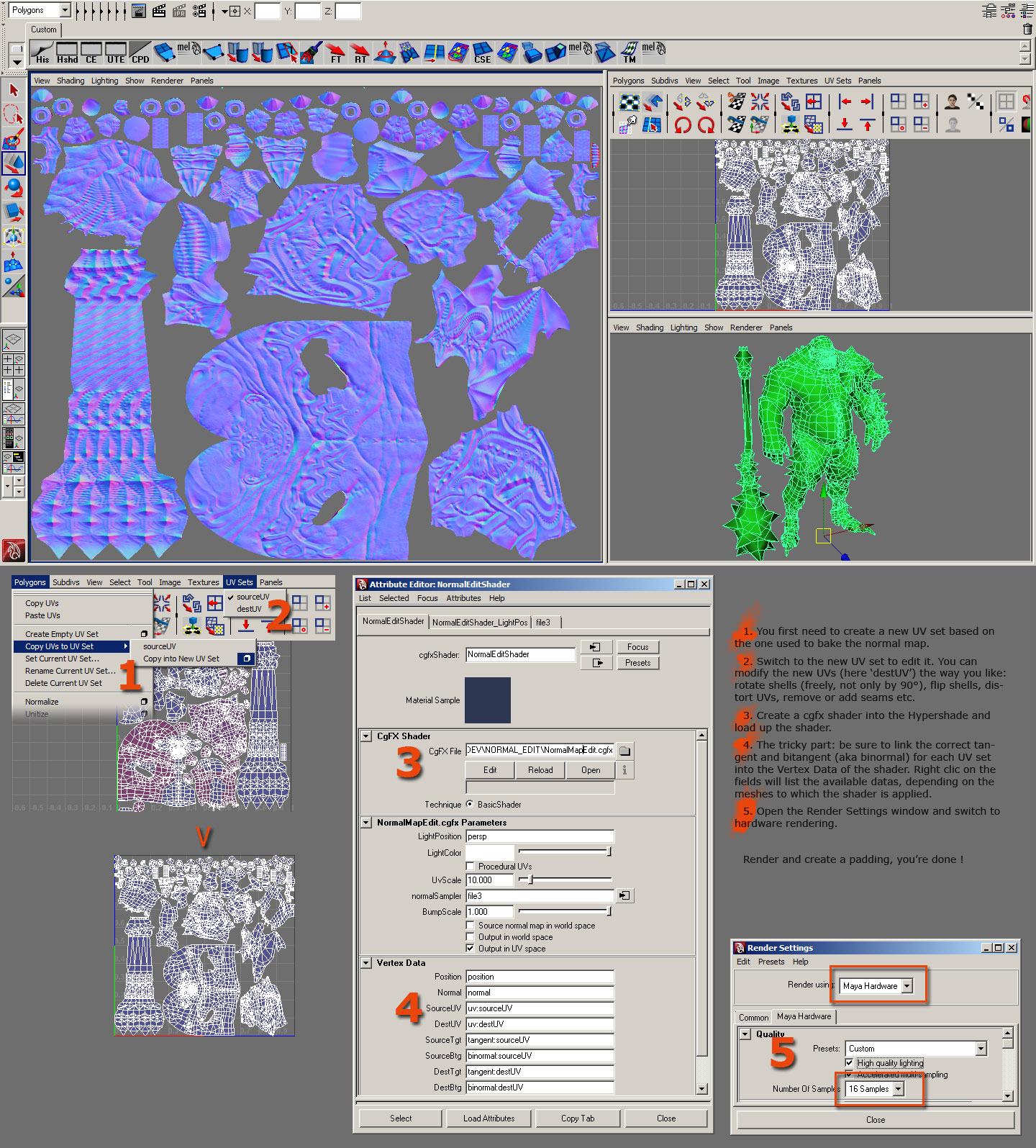Click the CE shelf icon
1036x1148 pixels.
[91, 53]
